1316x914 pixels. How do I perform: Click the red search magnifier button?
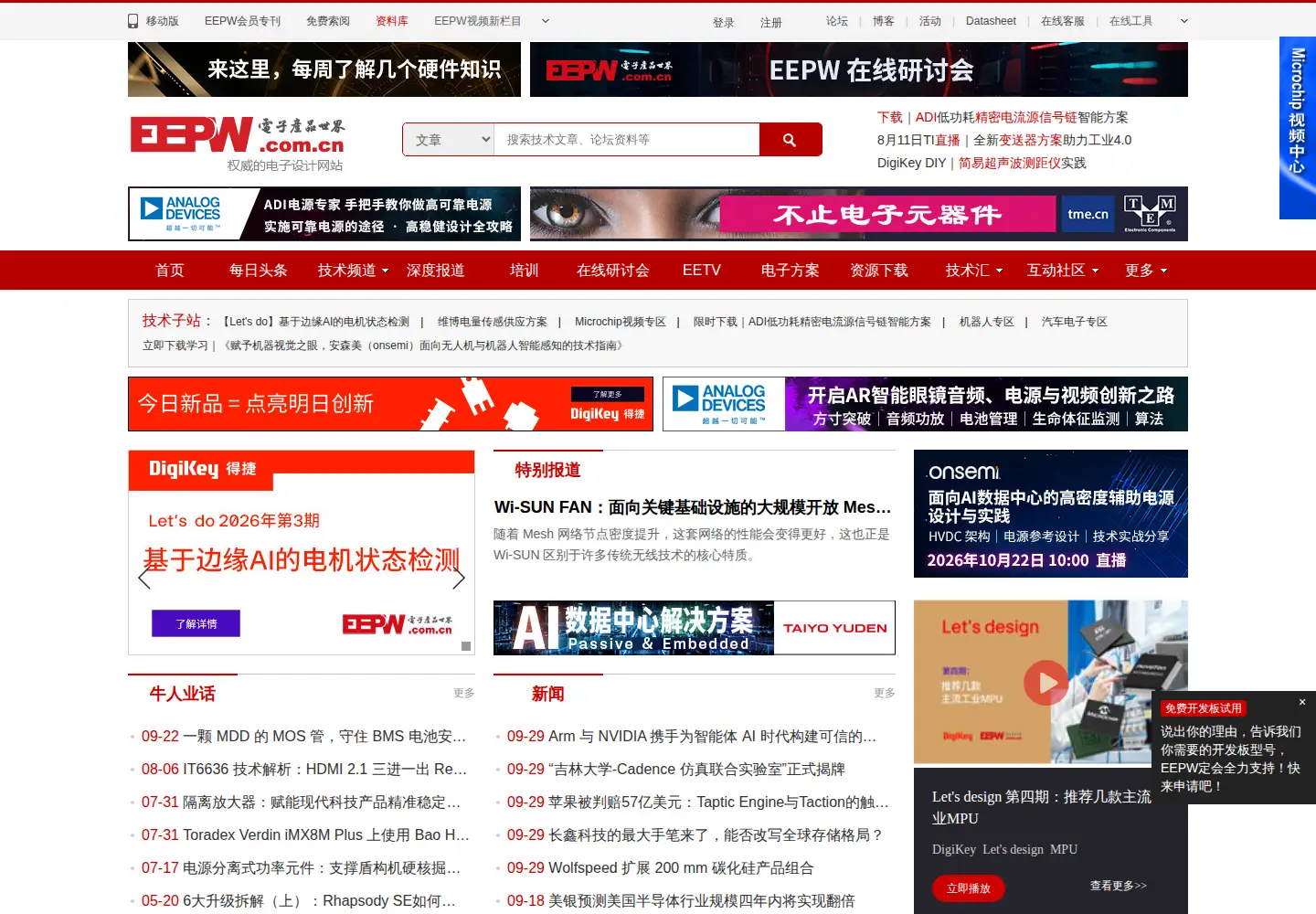click(x=790, y=140)
